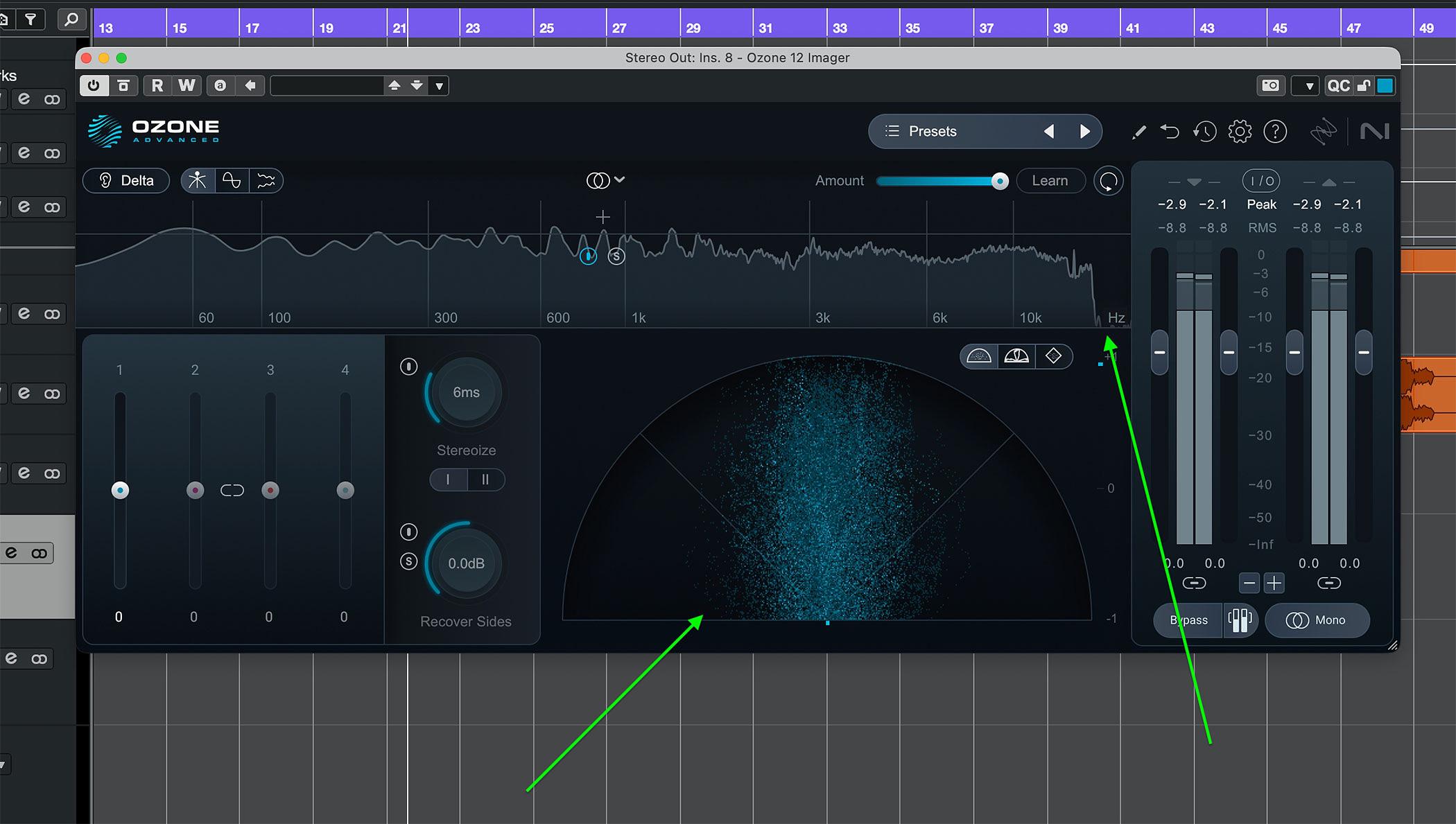1456x824 pixels.
Task: Click the Bypass button
Action: pos(1188,620)
